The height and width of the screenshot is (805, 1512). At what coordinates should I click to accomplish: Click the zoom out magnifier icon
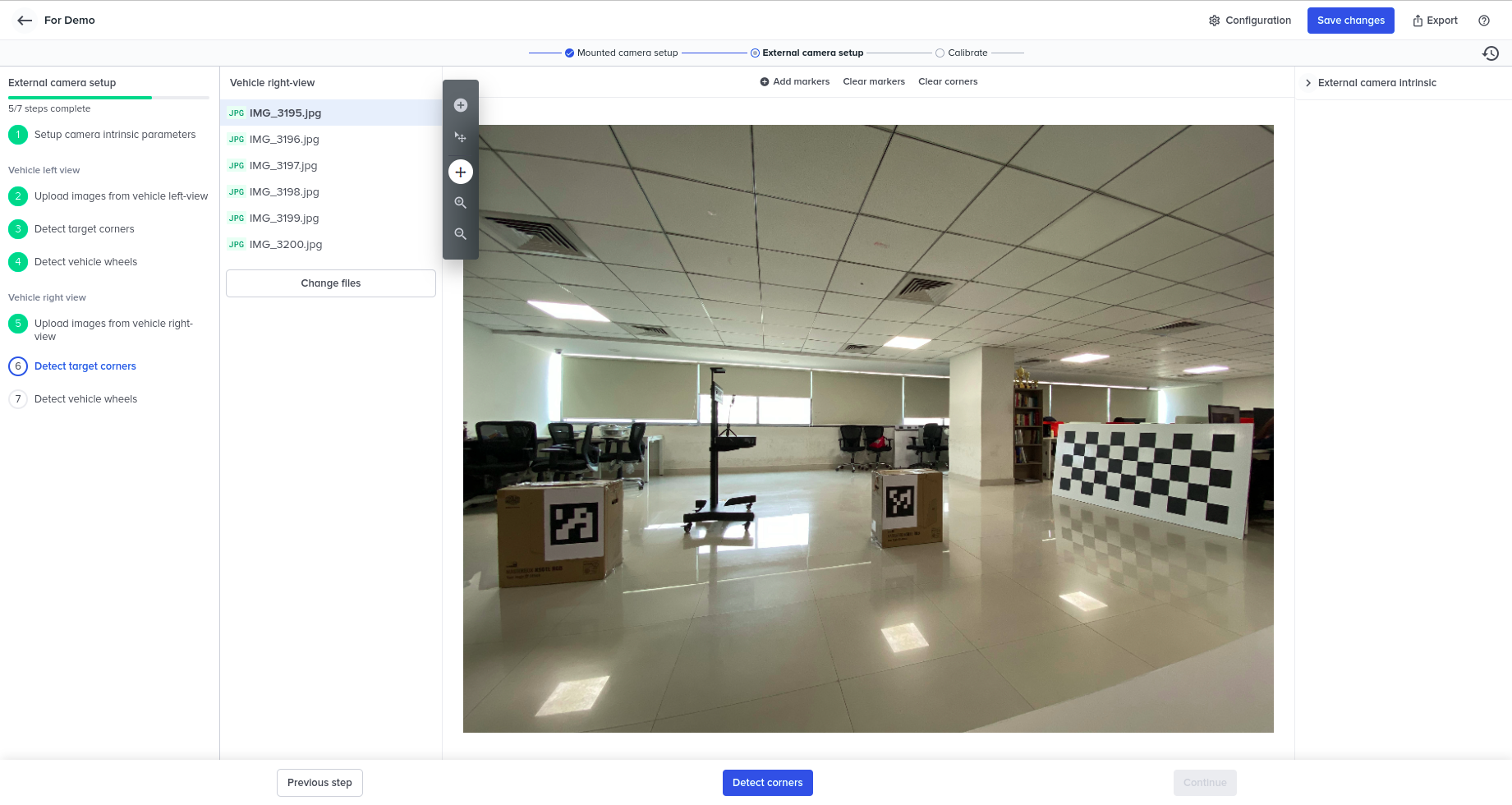(461, 234)
